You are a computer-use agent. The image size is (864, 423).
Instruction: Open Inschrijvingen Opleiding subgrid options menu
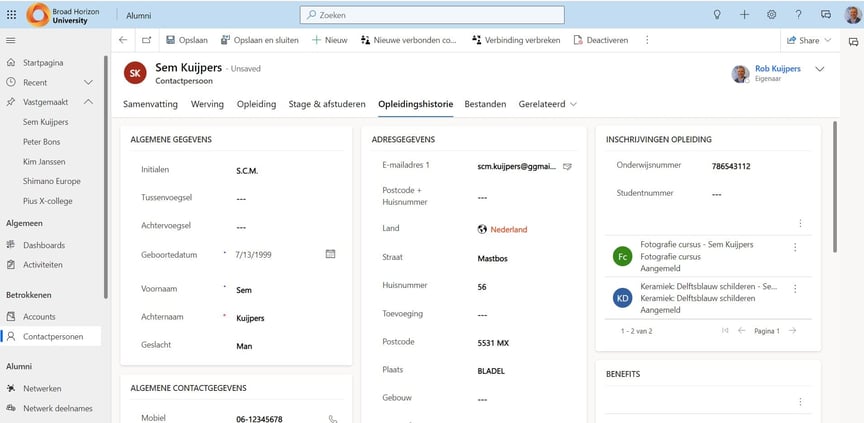[800, 223]
